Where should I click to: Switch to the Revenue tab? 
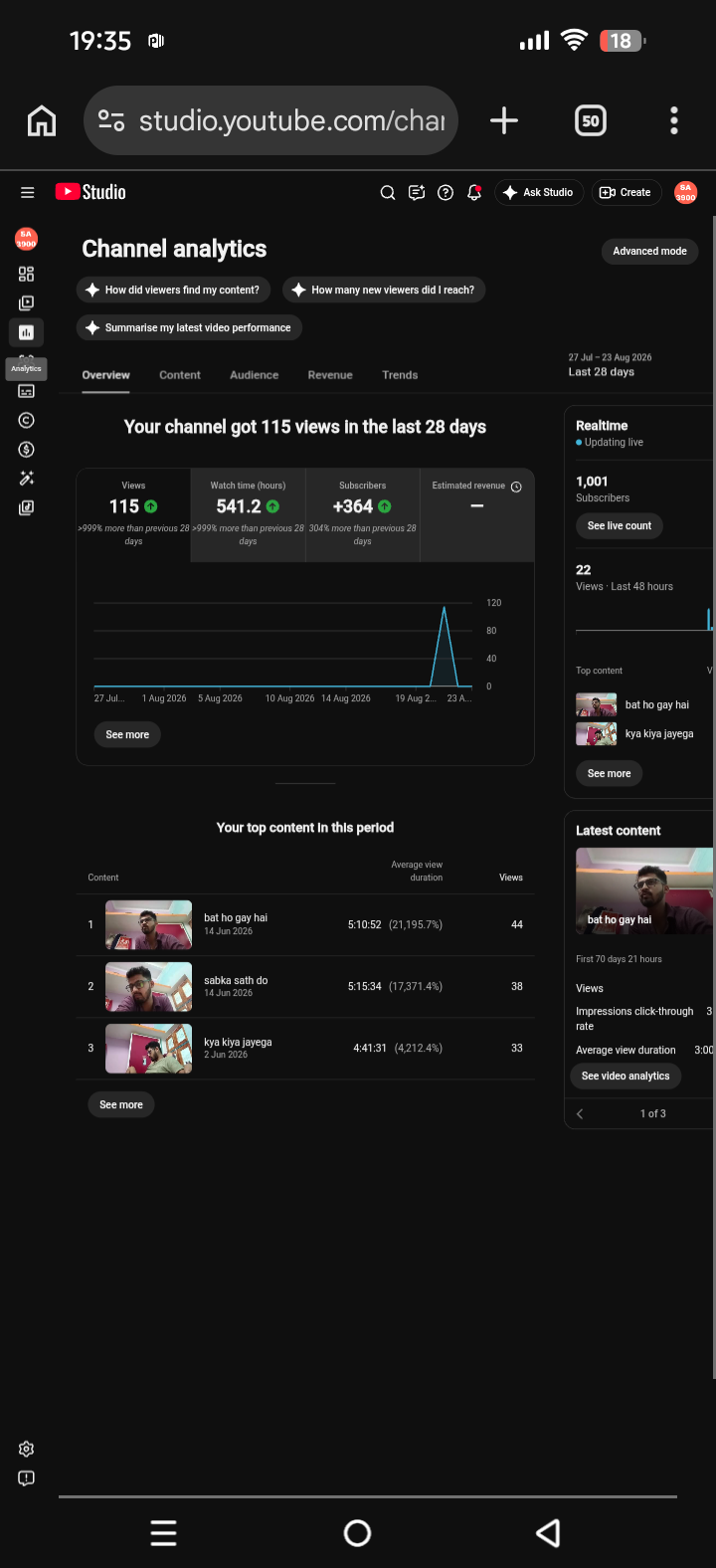330,375
